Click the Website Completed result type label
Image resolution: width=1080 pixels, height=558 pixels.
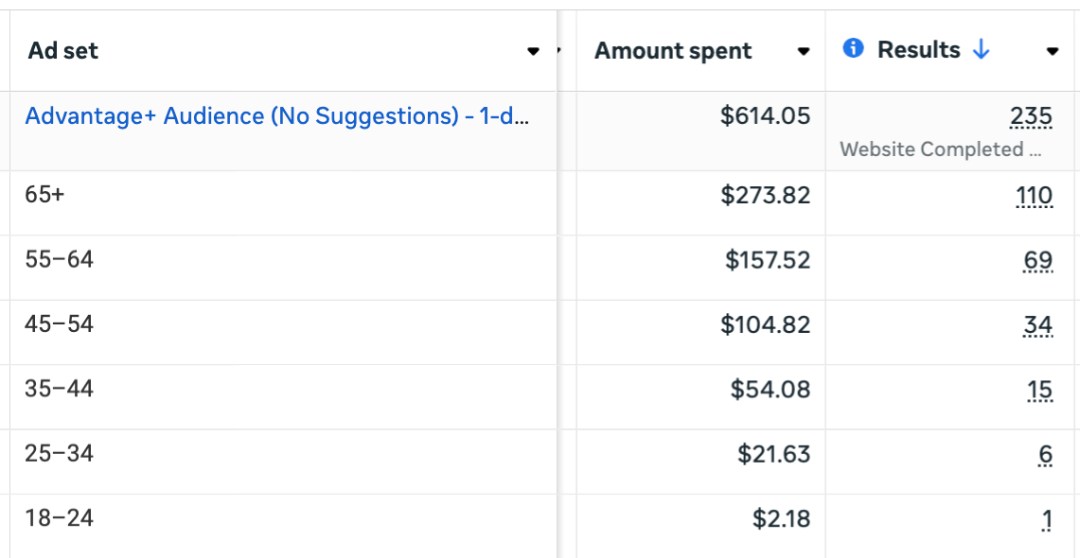pyautogui.click(x=940, y=150)
